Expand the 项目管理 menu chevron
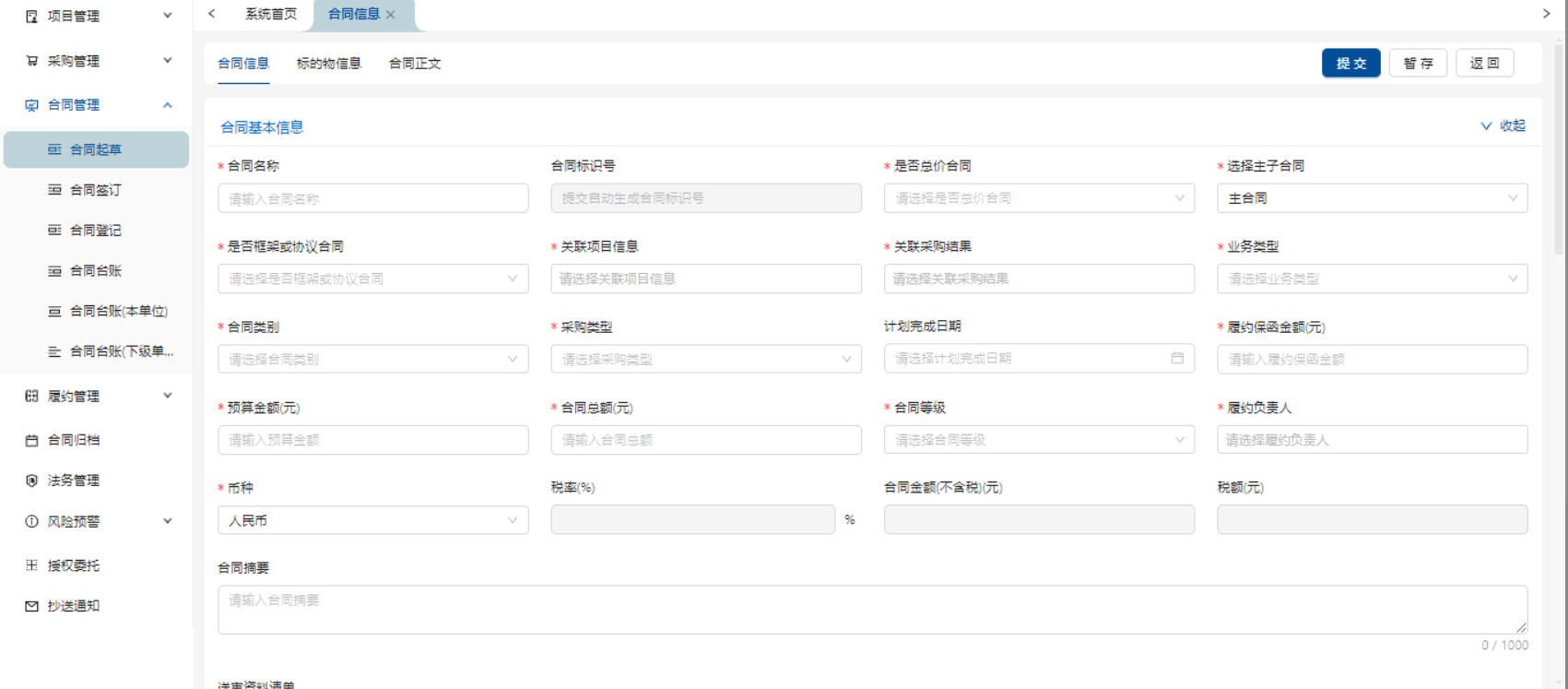Screen dimensions: 1568x689 click(x=168, y=16)
